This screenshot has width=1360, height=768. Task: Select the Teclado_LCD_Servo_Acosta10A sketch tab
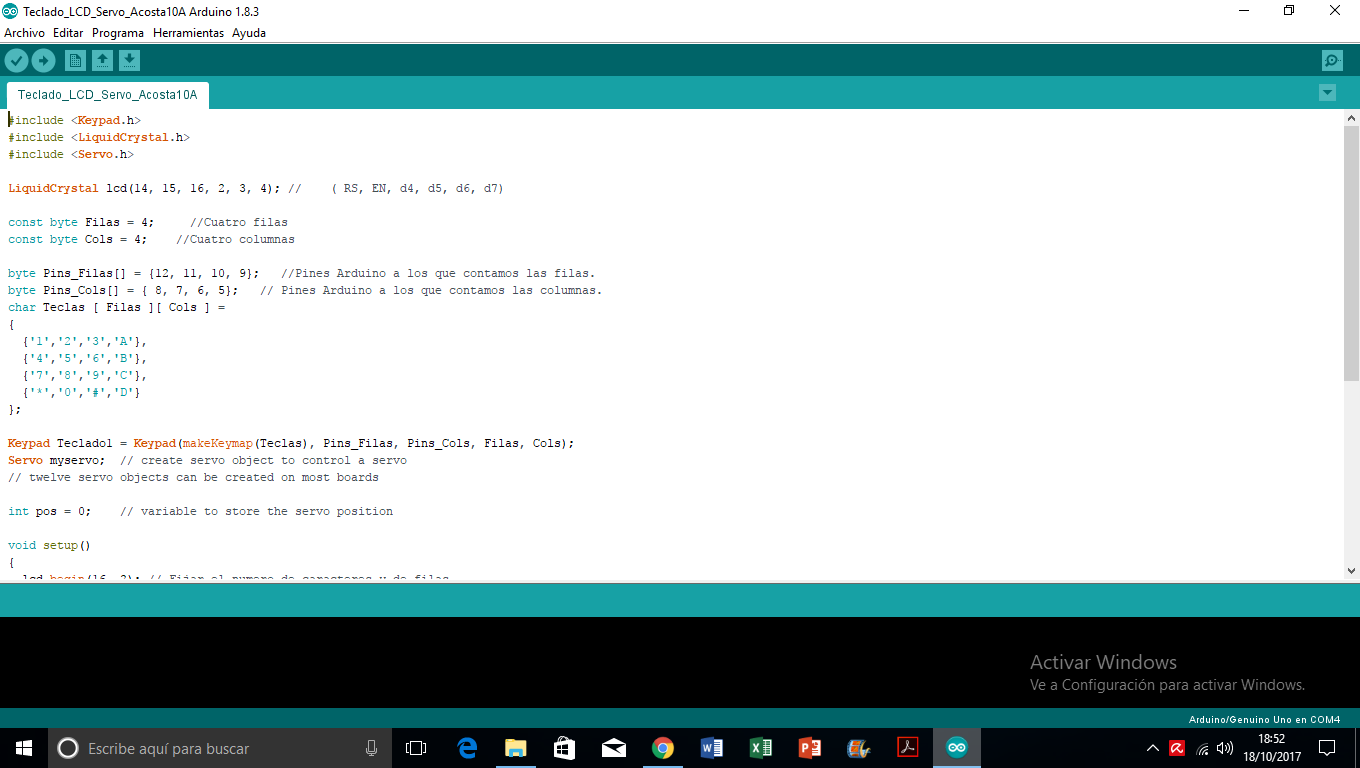pyautogui.click(x=107, y=96)
